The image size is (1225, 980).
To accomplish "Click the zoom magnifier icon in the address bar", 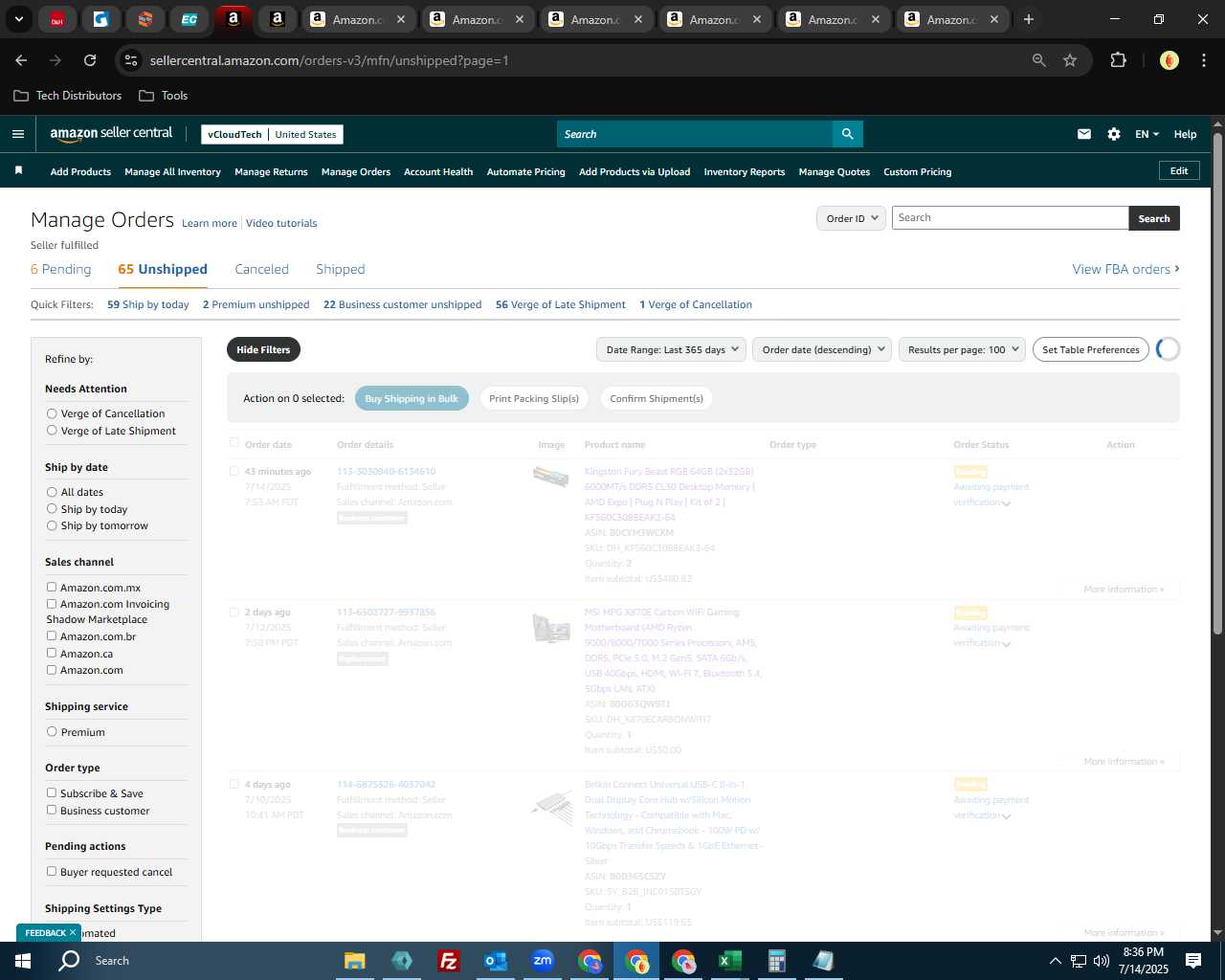I will click(1038, 60).
